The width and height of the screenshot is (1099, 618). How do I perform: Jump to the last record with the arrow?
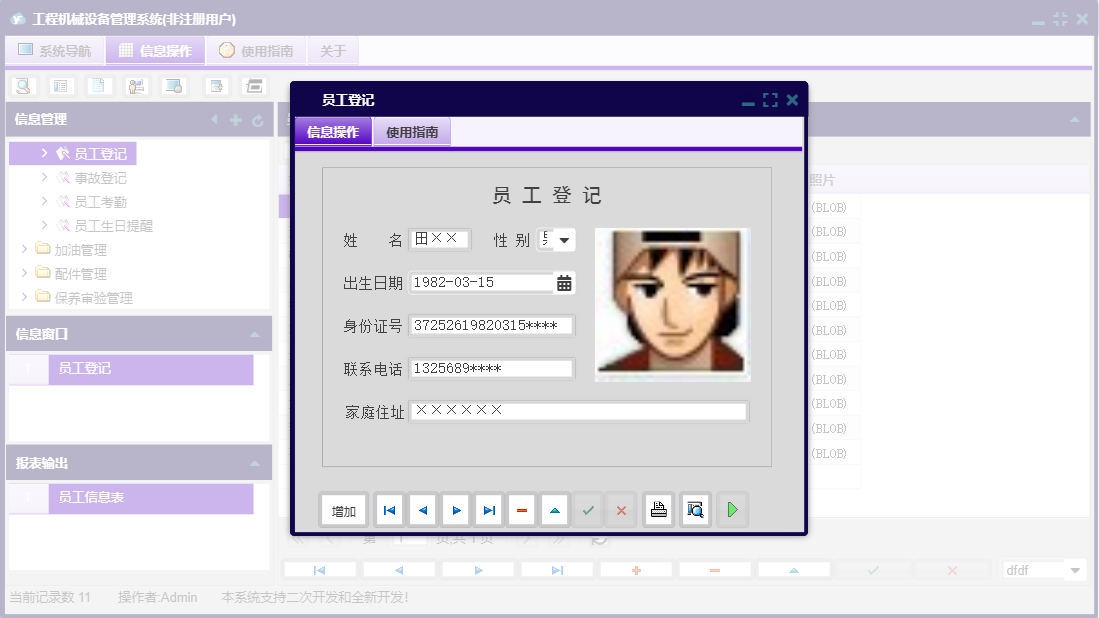[x=488, y=509]
